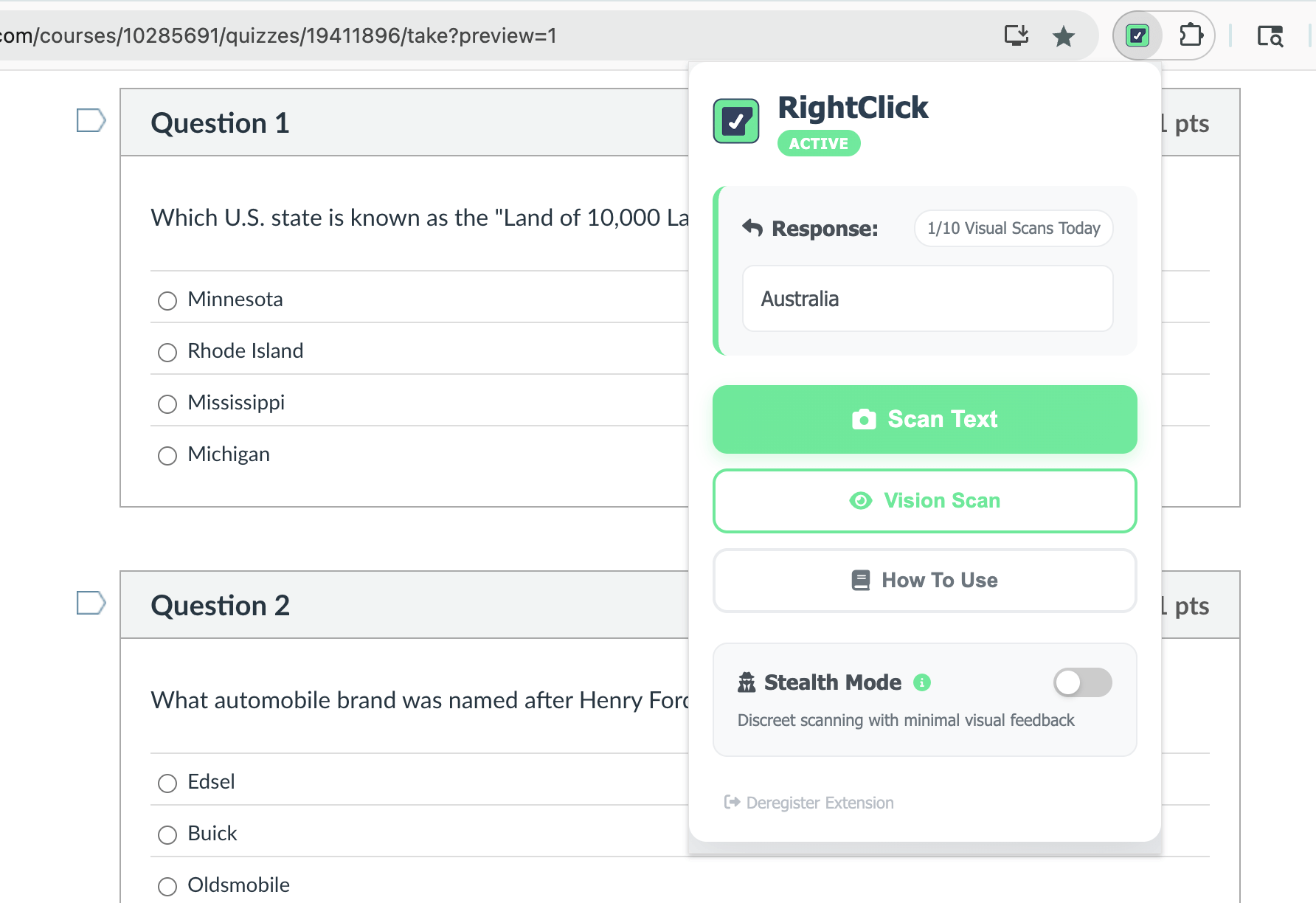This screenshot has height=903, width=1316.
Task: Click the Stealth Mode info icon
Action: tap(922, 682)
